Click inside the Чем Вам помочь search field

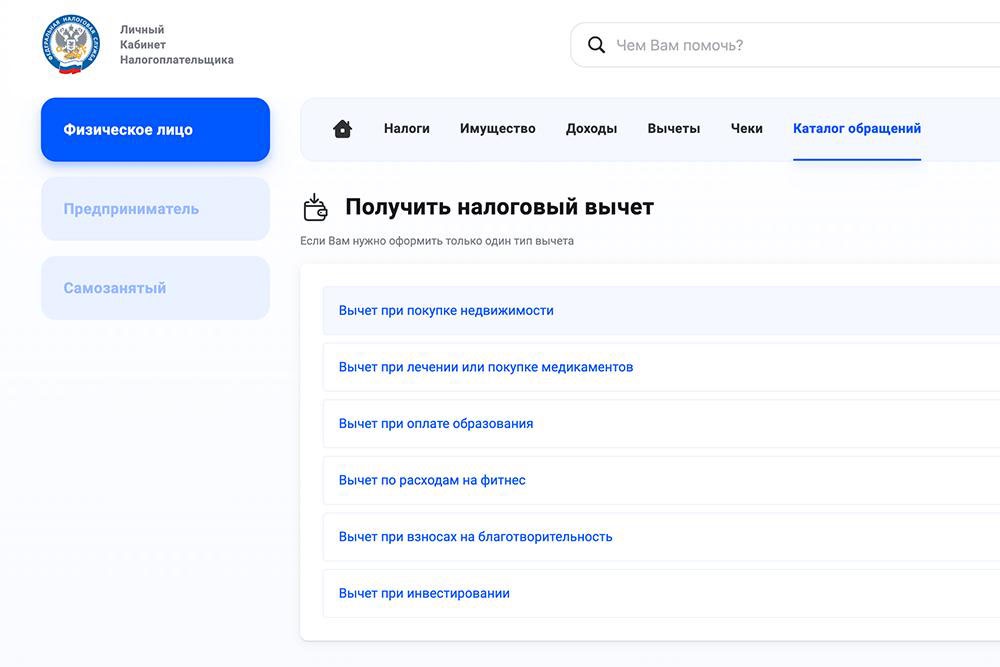700,44
